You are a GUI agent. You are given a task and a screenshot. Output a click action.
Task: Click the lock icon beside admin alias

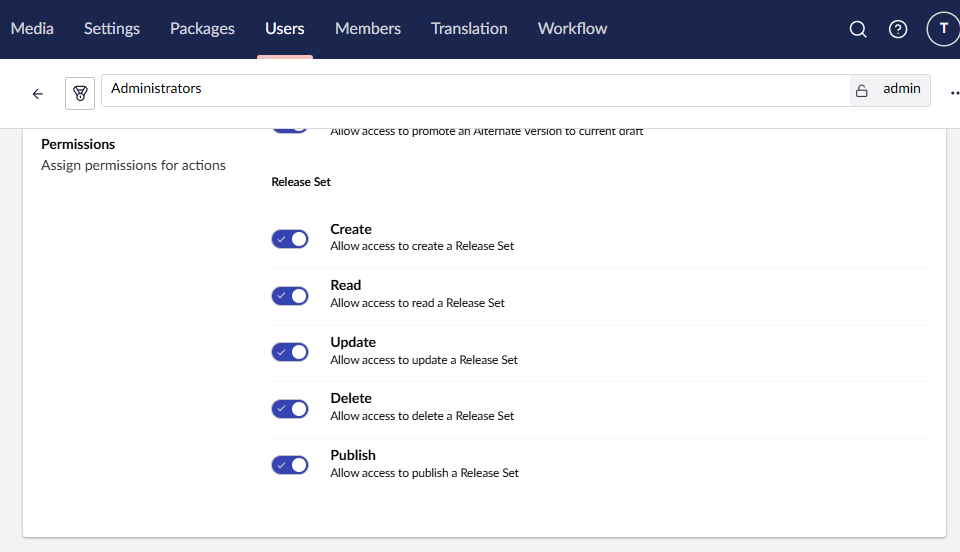coord(861,90)
